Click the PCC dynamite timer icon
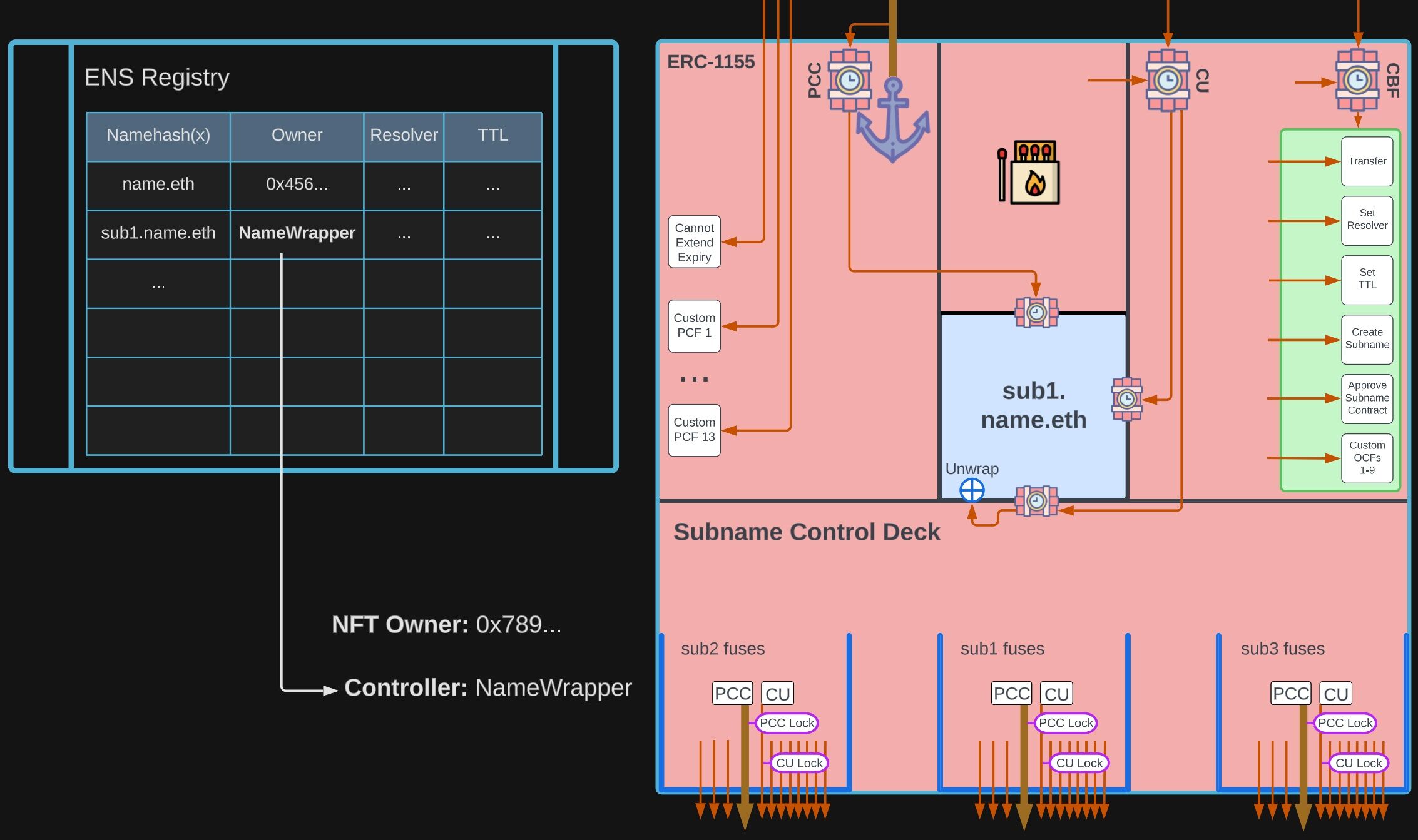The height and width of the screenshot is (840, 1418). click(x=849, y=81)
